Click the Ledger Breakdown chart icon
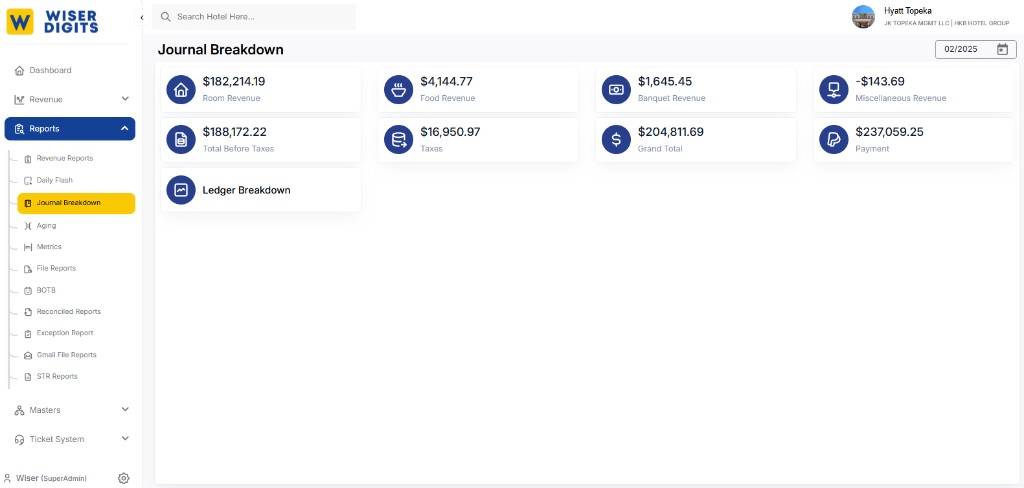 [181, 190]
